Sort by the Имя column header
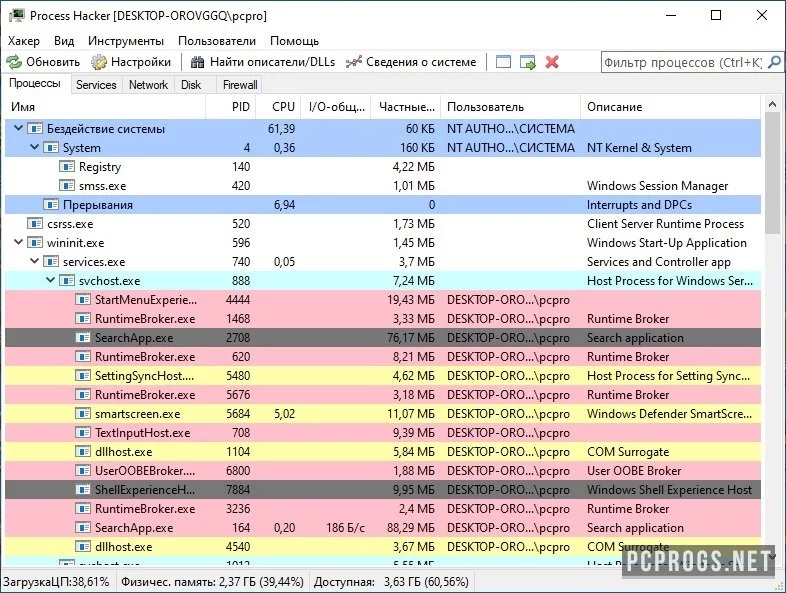The height and width of the screenshot is (593, 786). (x=105, y=107)
